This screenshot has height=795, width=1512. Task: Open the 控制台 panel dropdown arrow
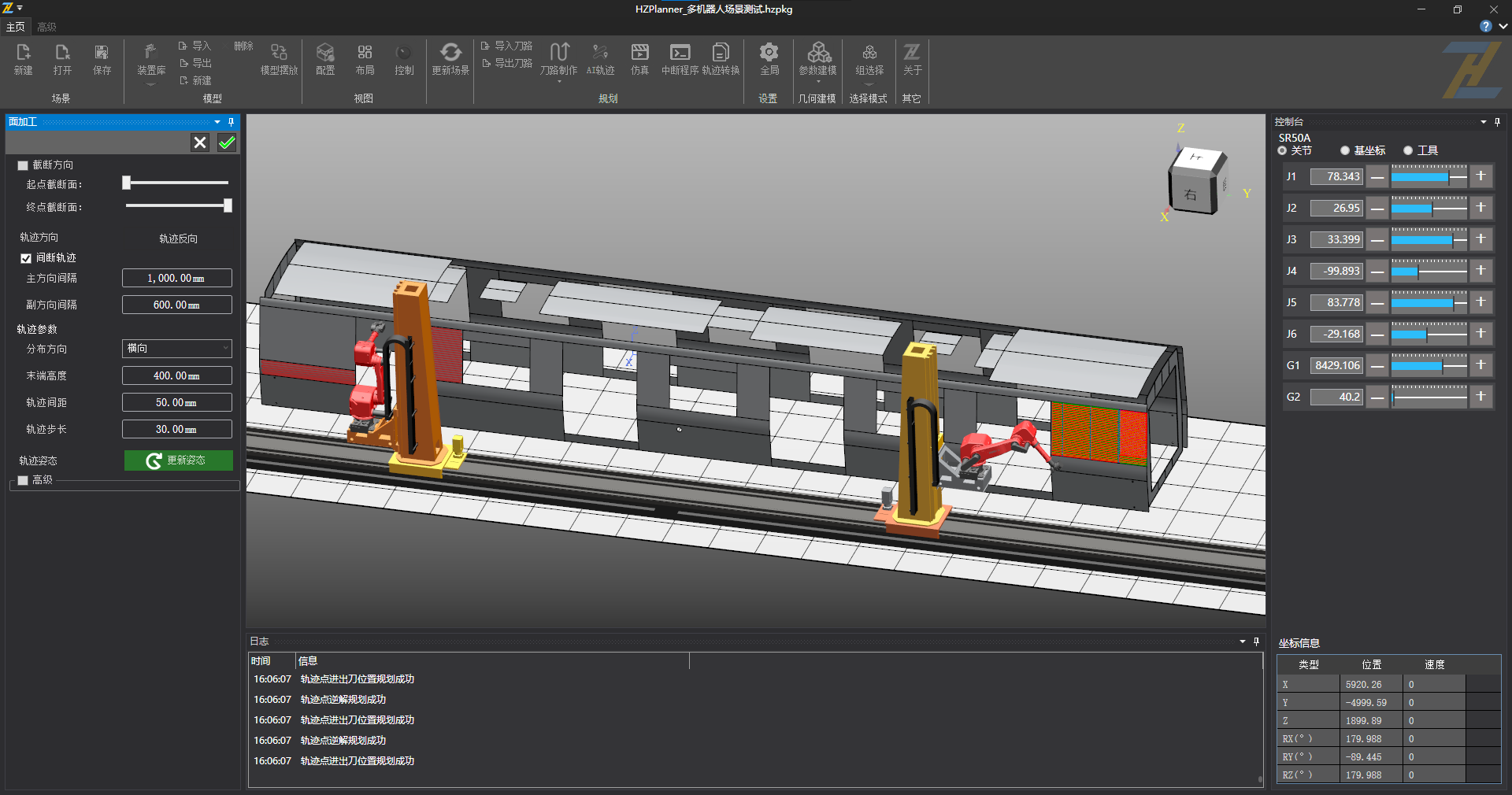click(1483, 122)
